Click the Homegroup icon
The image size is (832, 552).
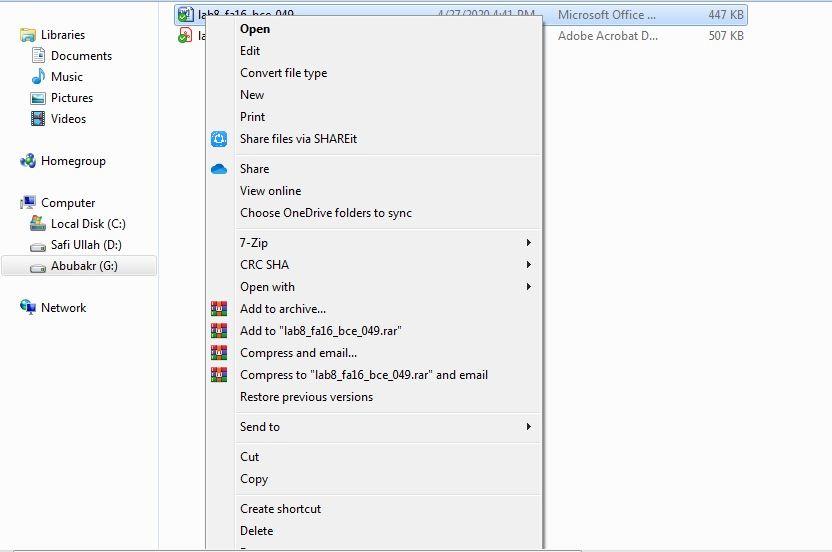(x=28, y=160)
